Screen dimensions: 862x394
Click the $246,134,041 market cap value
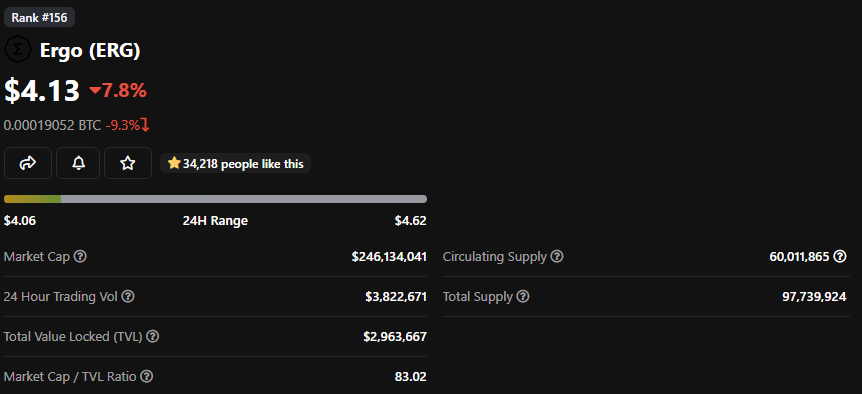[x=389, y=257]
